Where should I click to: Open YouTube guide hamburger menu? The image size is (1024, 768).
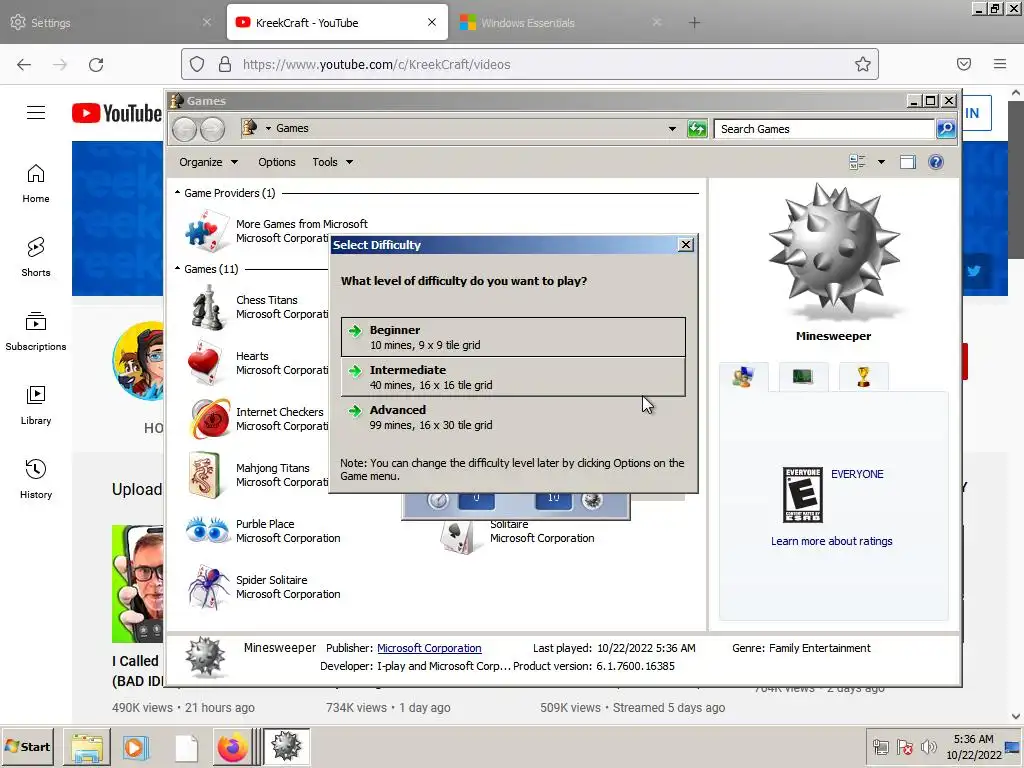click(x=36, y=113)
